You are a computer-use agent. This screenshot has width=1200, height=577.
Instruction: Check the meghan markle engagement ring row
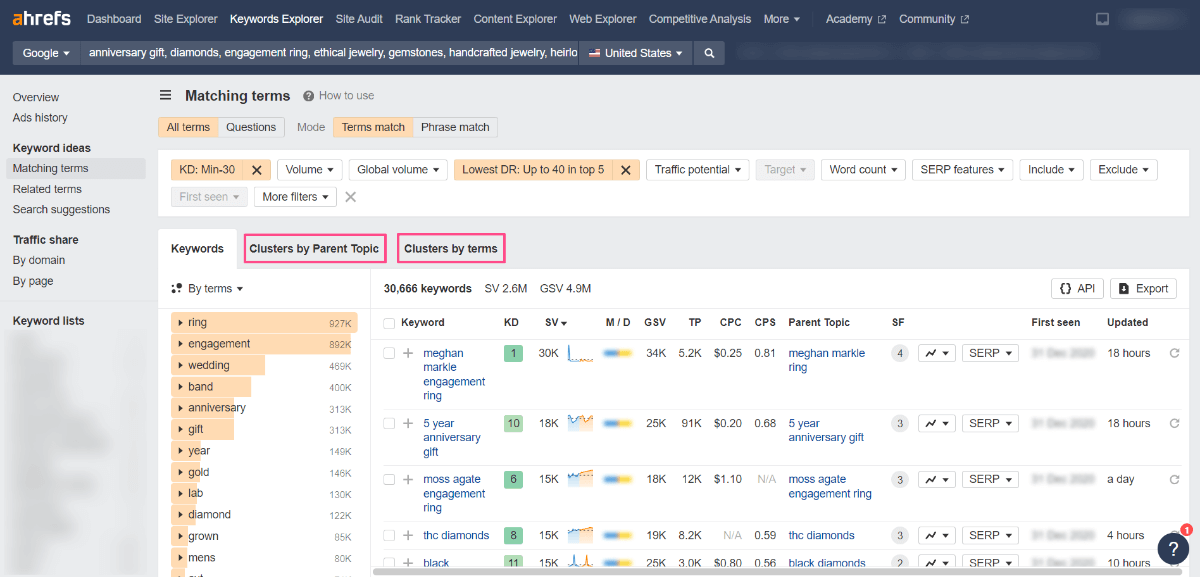coord(389,353)
